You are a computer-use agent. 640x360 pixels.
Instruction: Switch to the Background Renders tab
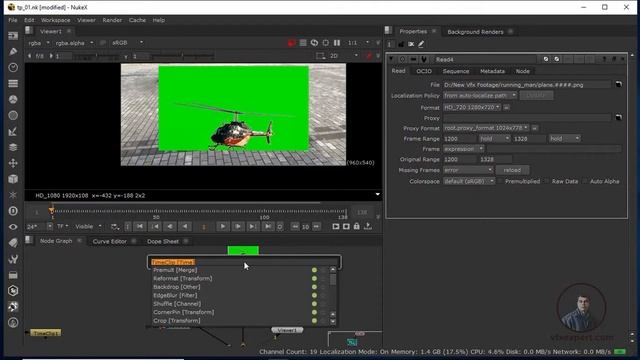coord(475,32)
